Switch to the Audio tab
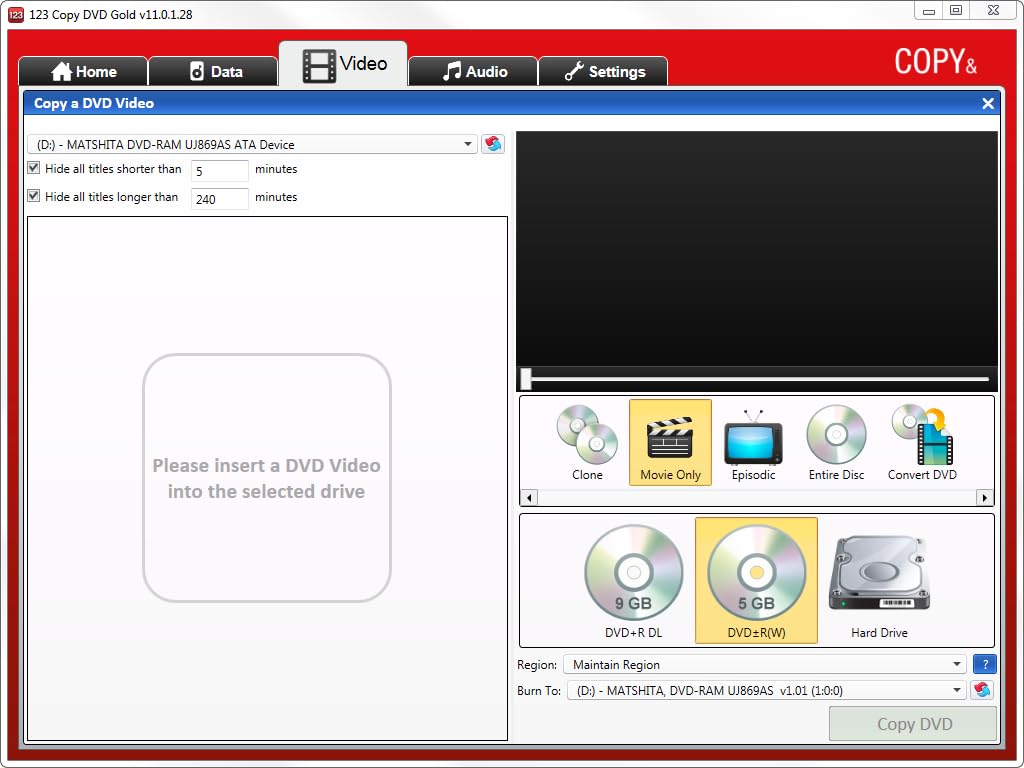Image resolution: width=1024 pixels, height=768 pixels. [x=474, y=71]
